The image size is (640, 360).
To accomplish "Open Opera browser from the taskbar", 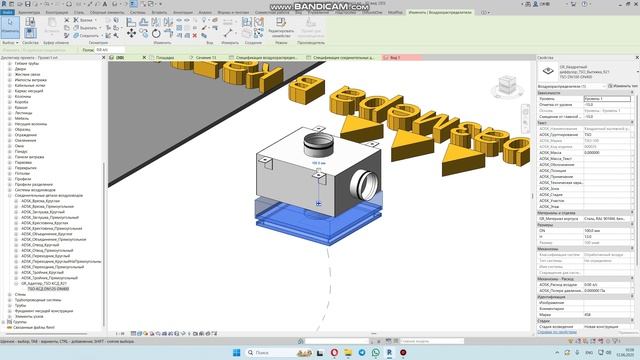I will coord(334,352).
